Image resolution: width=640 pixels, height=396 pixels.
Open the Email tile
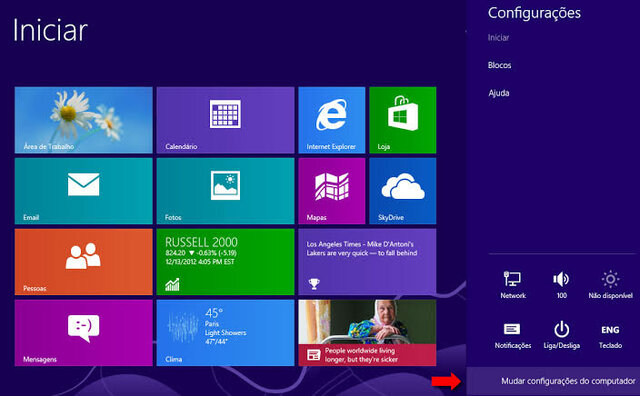pos(84,191)
